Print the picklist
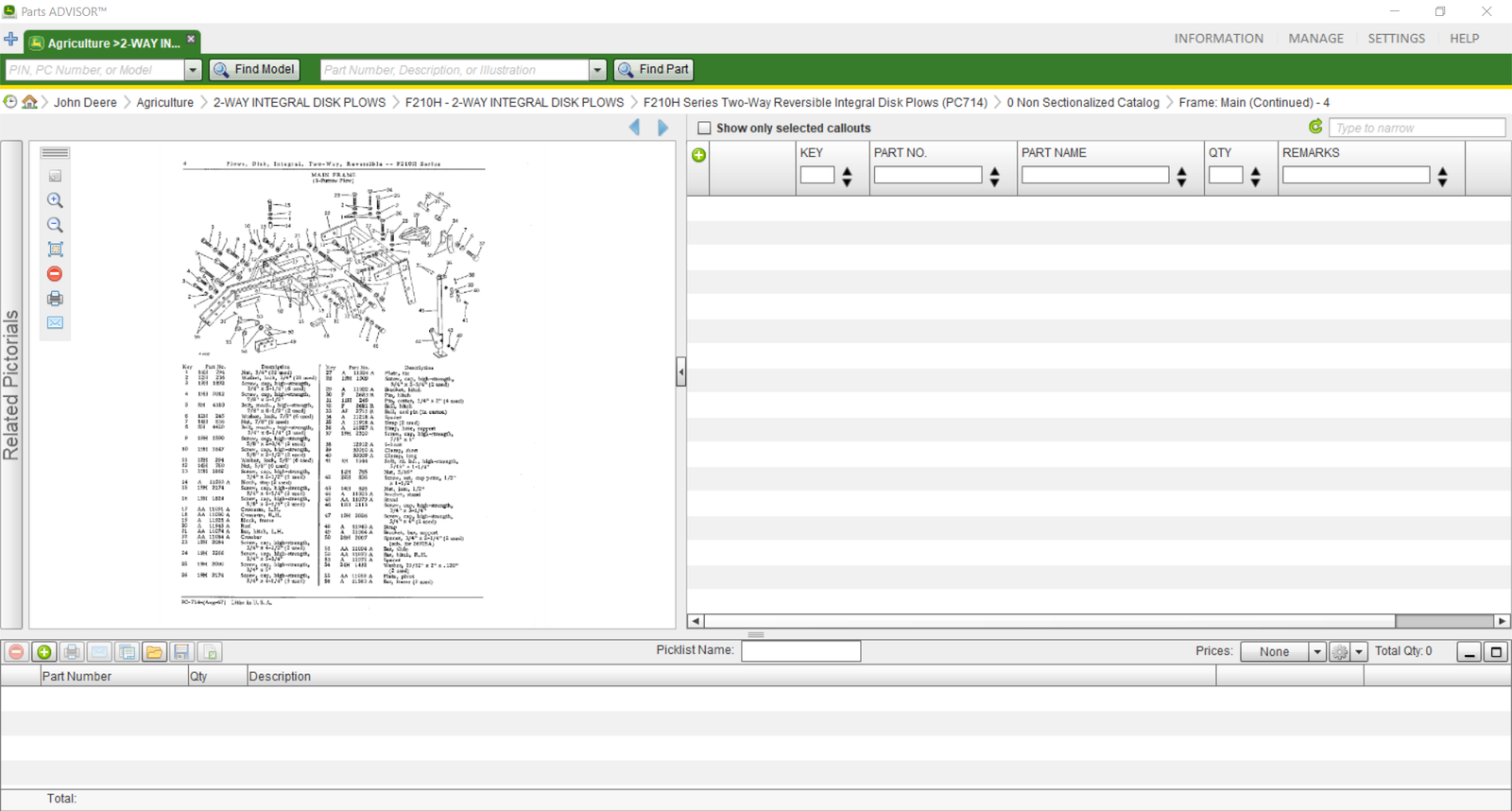 tap(72, 652)
